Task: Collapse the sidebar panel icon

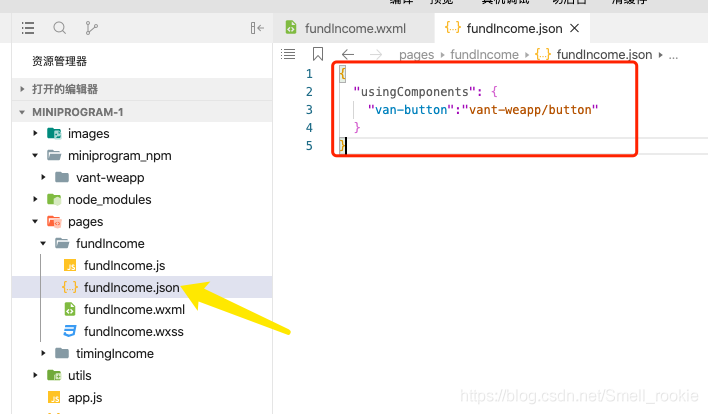Action: pyautogui.click(x=256, y=28)
